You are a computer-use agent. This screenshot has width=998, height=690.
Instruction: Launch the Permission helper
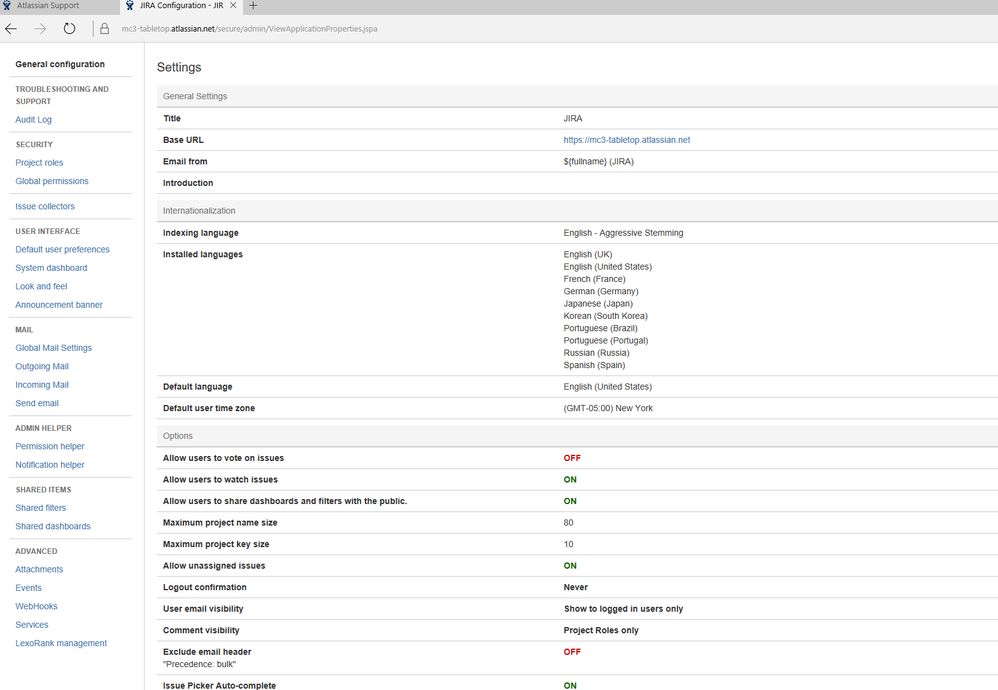50,447
